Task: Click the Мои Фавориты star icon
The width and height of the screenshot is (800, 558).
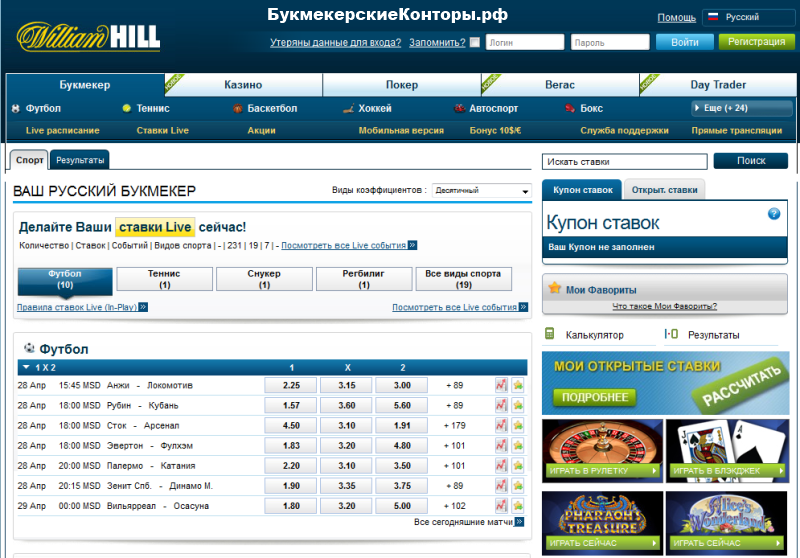Action: [554, 288]
